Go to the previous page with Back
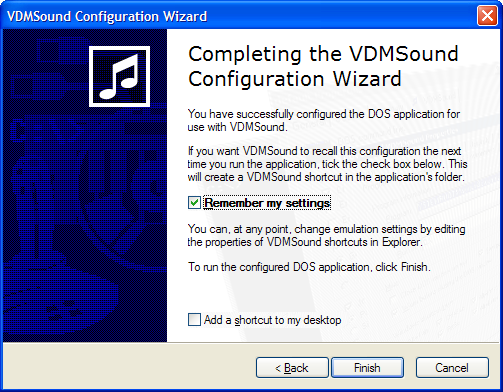This screenshot has width=503, height=392. click(x=292, y=368)
